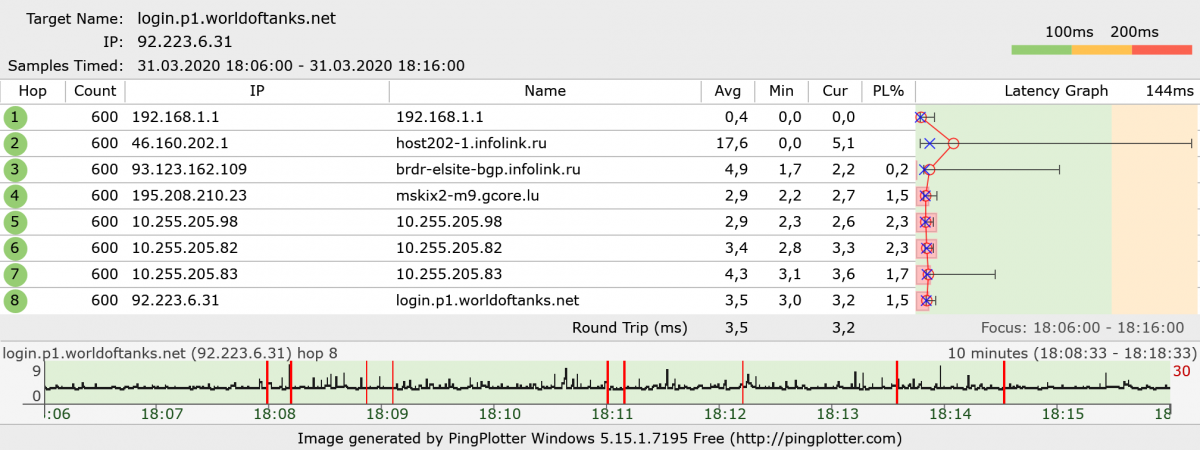Click the hop 7 green circle icon
Image resolution: width=1200 pixels, height=450 pixels.
tap(15, 273)
